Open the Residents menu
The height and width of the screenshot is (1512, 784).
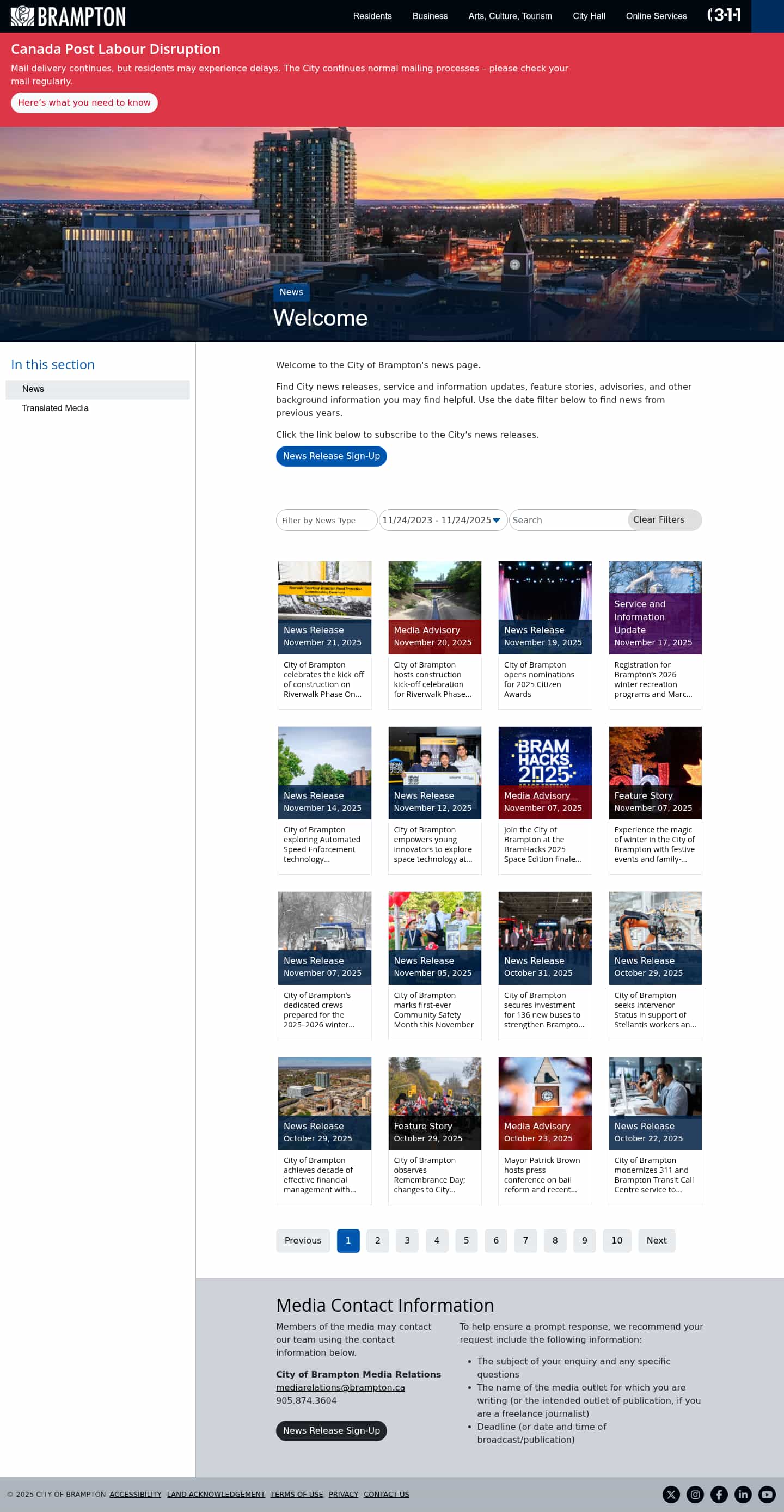[x=372, y=16]
